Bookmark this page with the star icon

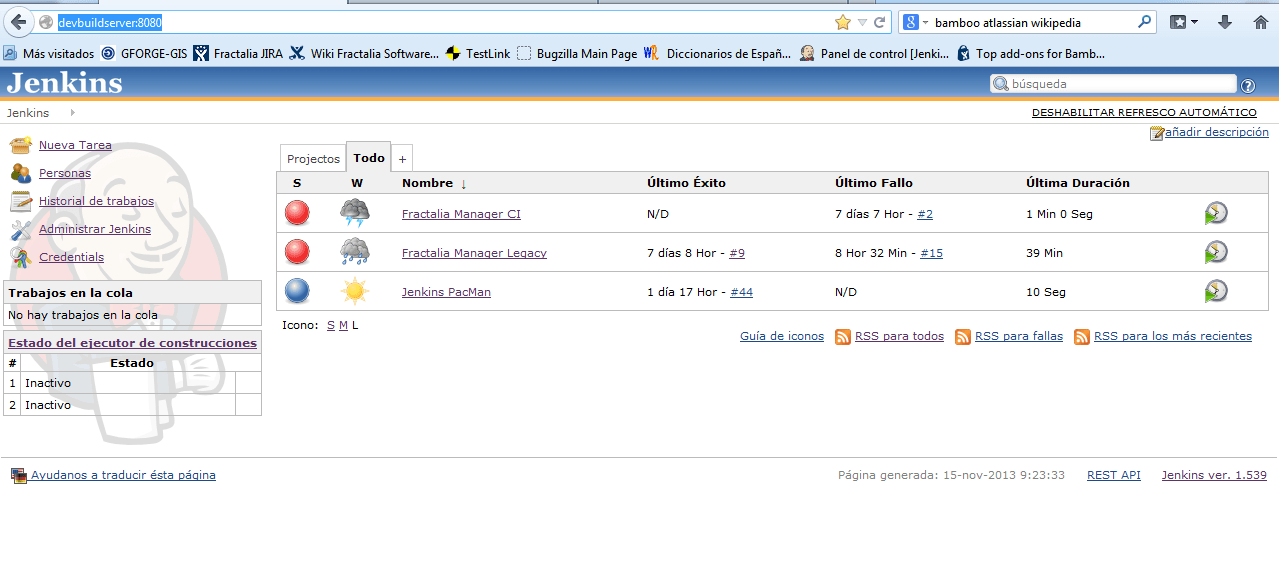point(843,22)
